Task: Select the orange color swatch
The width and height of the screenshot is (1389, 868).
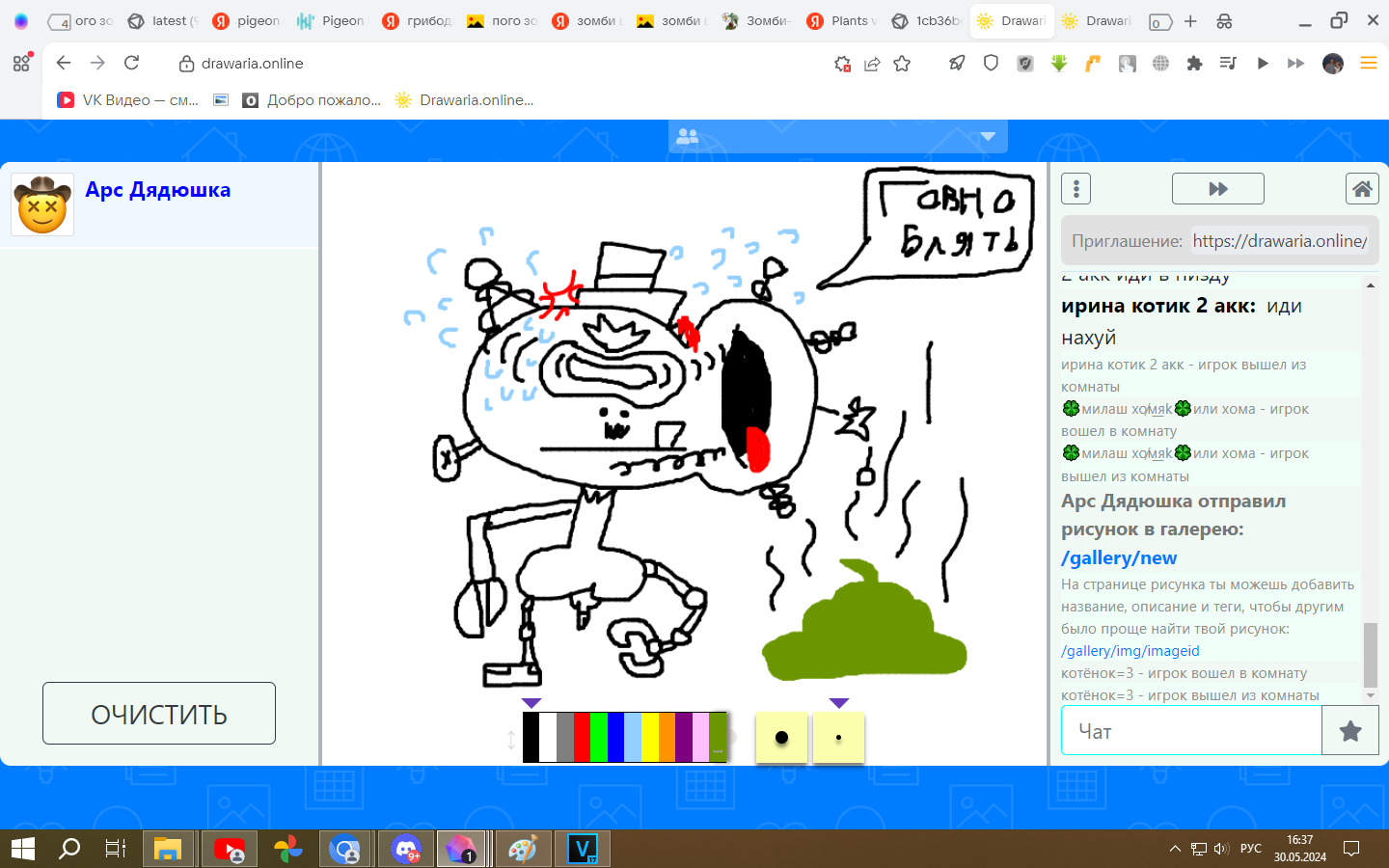Action: 667,738
